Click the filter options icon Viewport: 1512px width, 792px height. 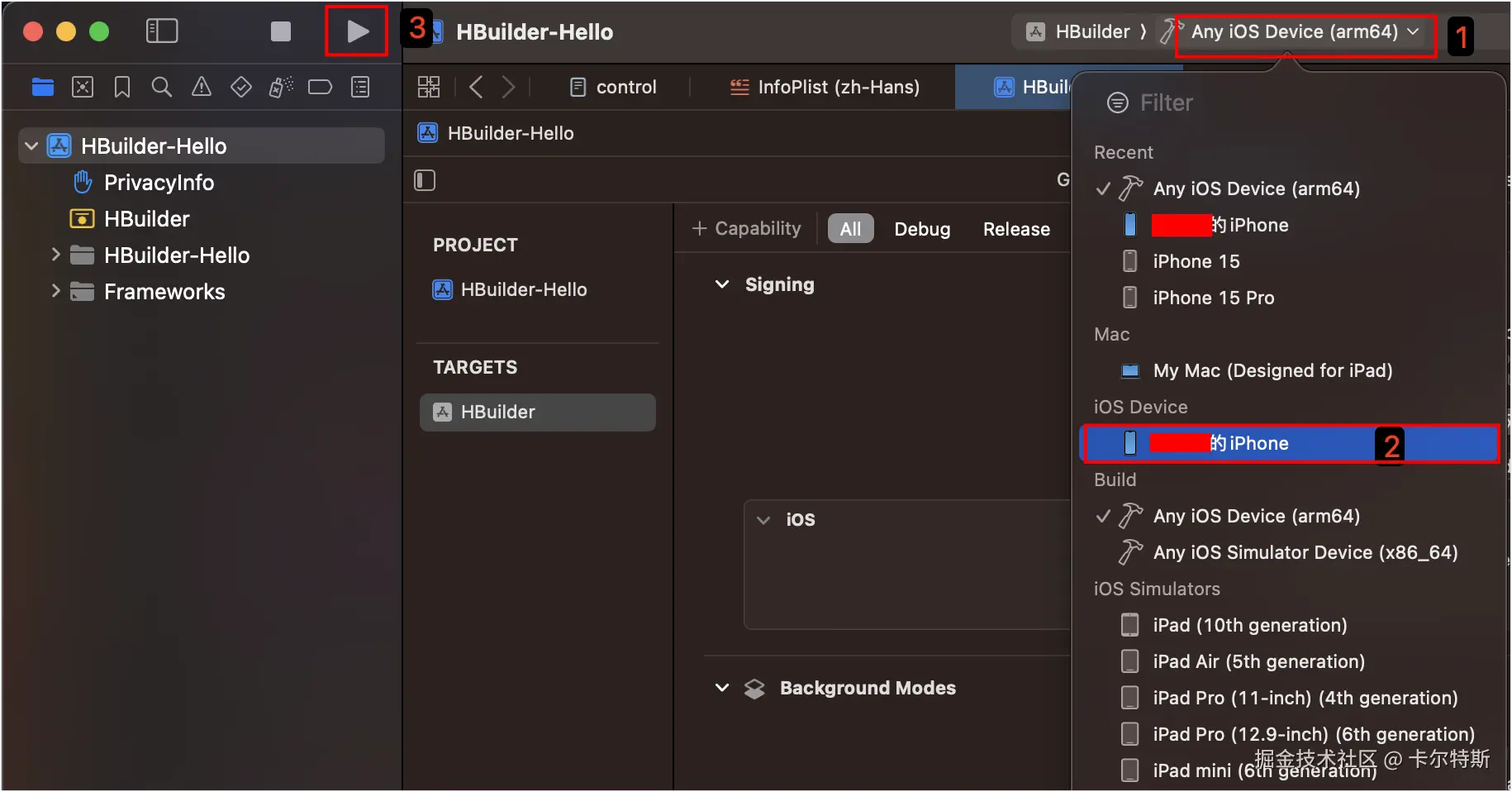[1118, 103]
